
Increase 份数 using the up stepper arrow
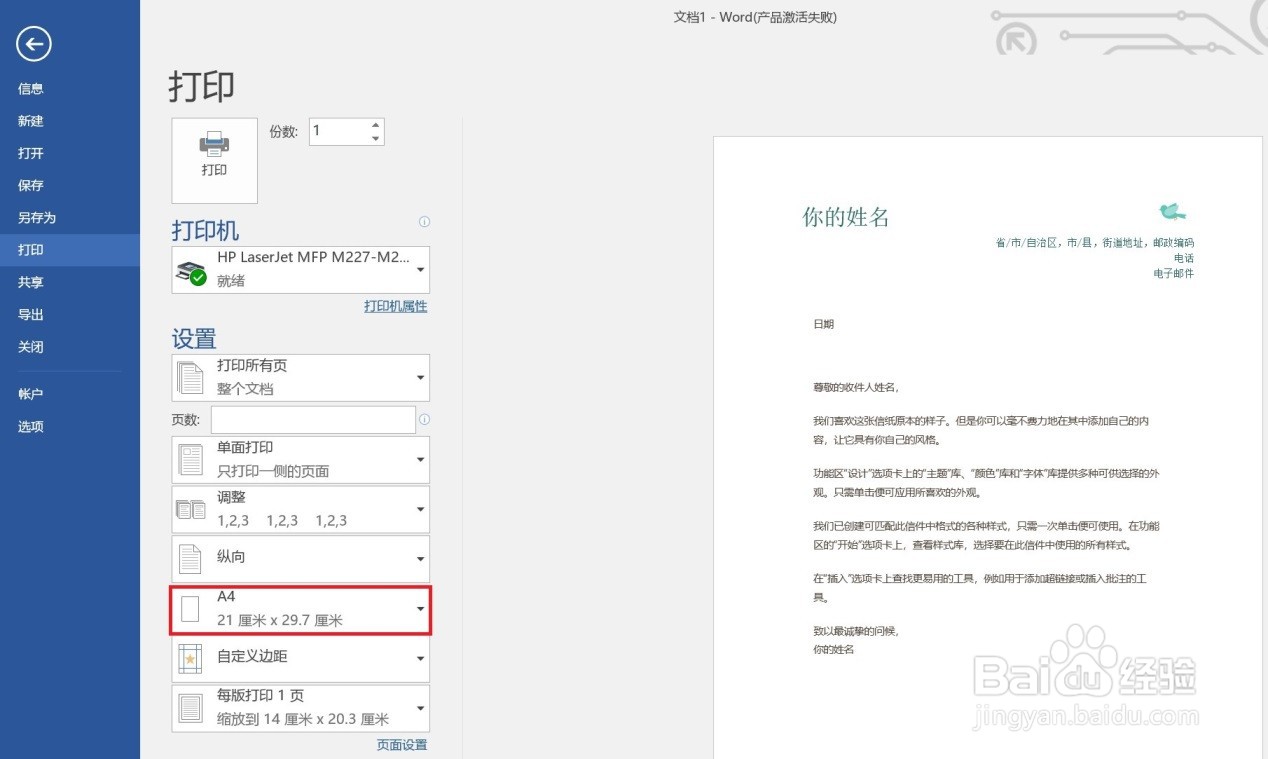coord(375,124)
